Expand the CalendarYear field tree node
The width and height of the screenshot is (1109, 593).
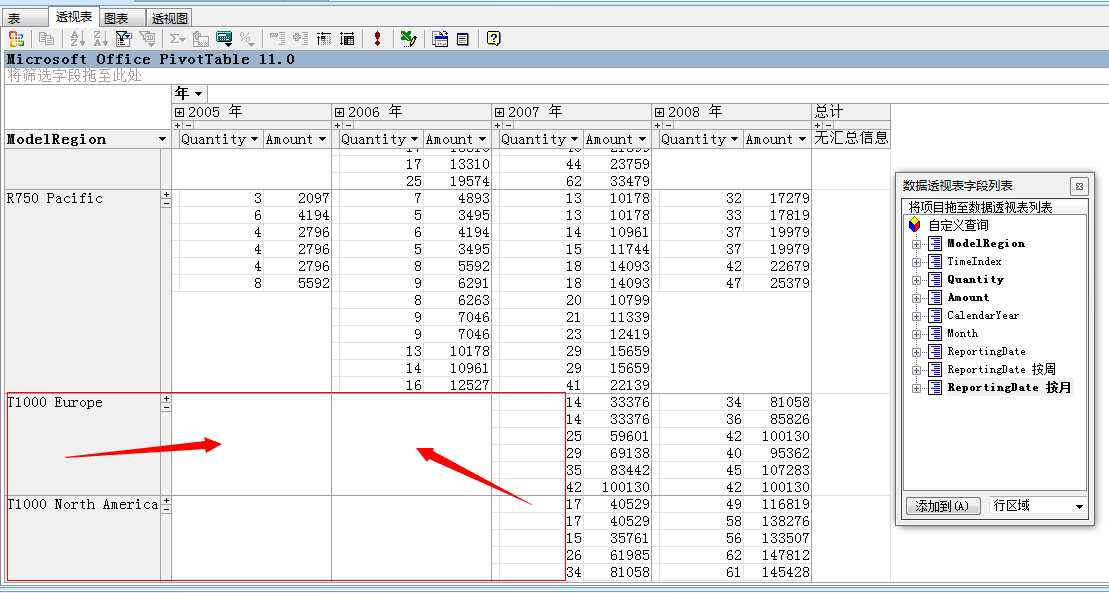[x=915, y=316]
